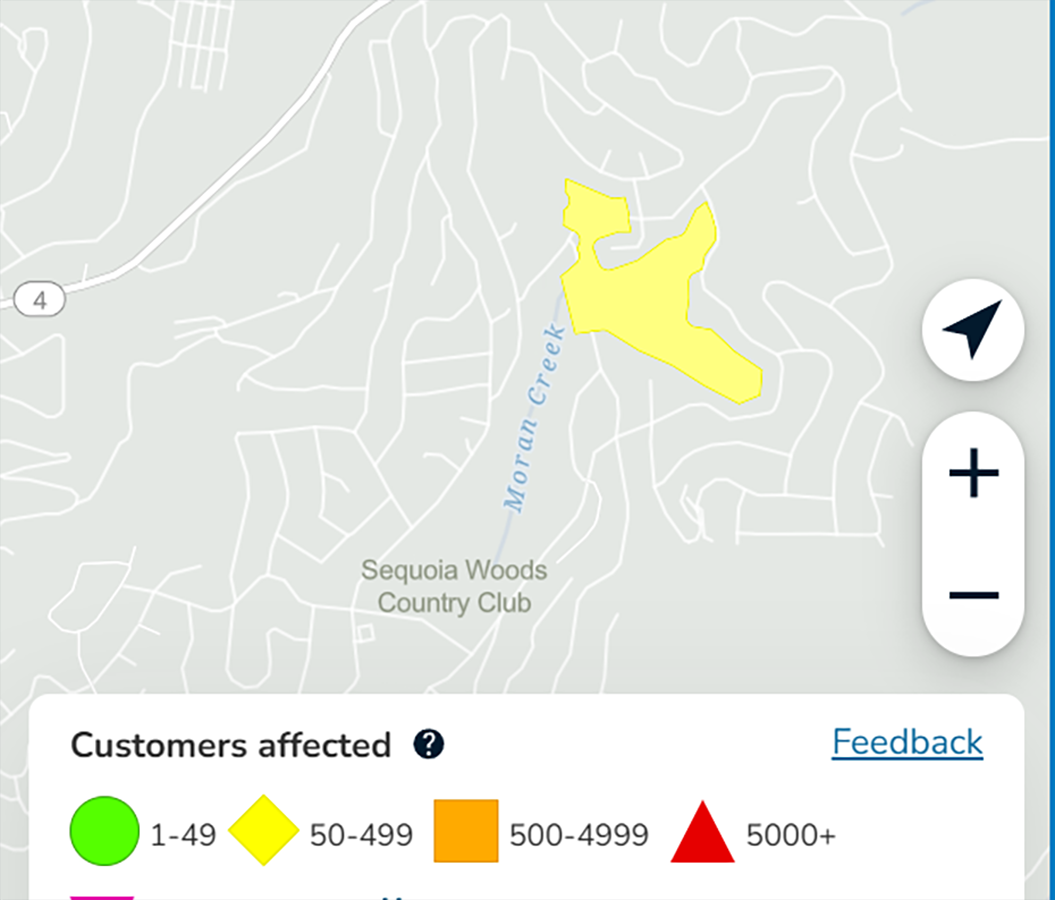Click the green circle 1-49 legend icon
This screenshot has height=900, width=1055.
(103, 830)
